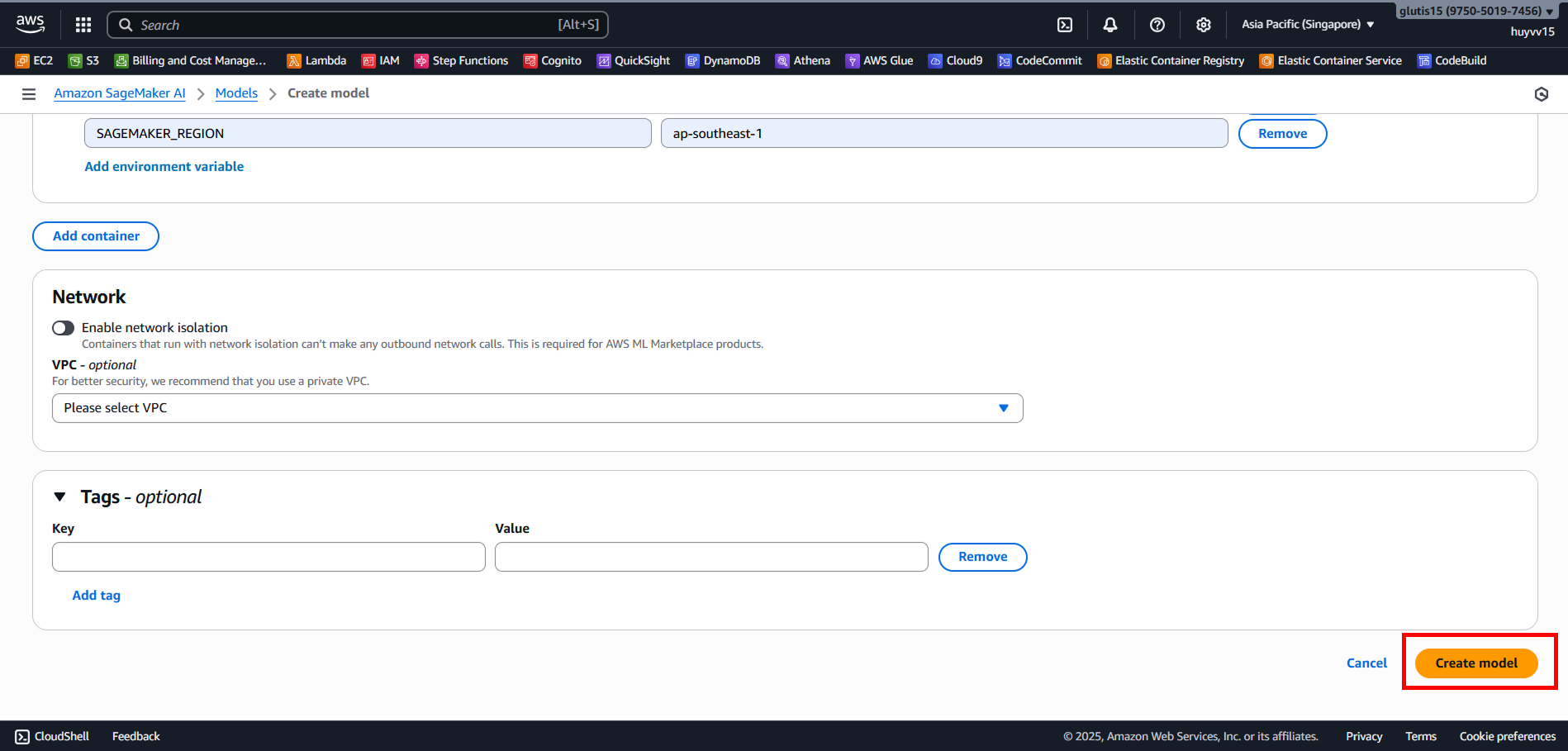Open the Lambda bookmark shortcut

pyautogui.click(x=316, y=60)
